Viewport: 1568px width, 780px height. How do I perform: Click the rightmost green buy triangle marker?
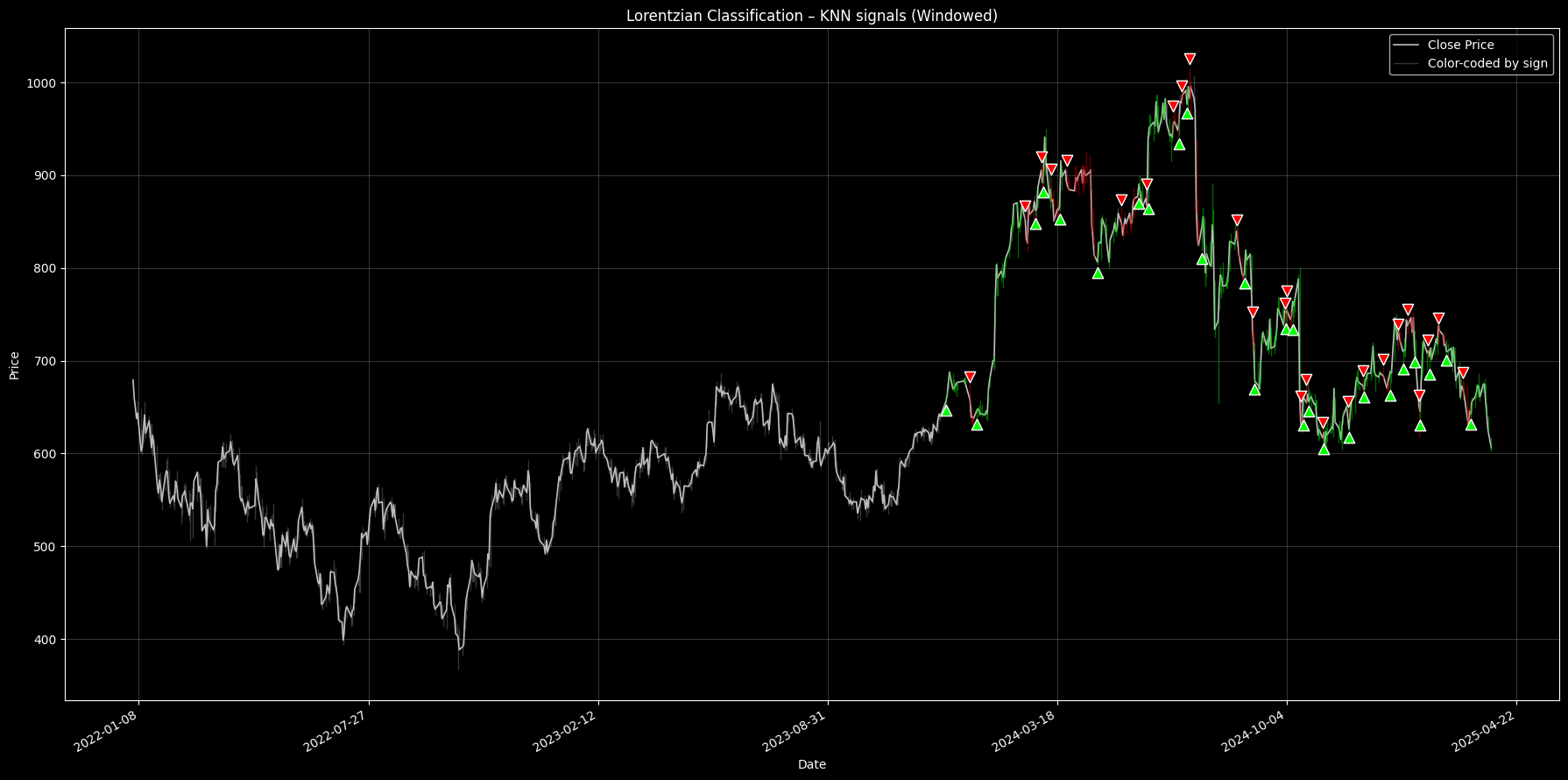tap(1471, 424)
